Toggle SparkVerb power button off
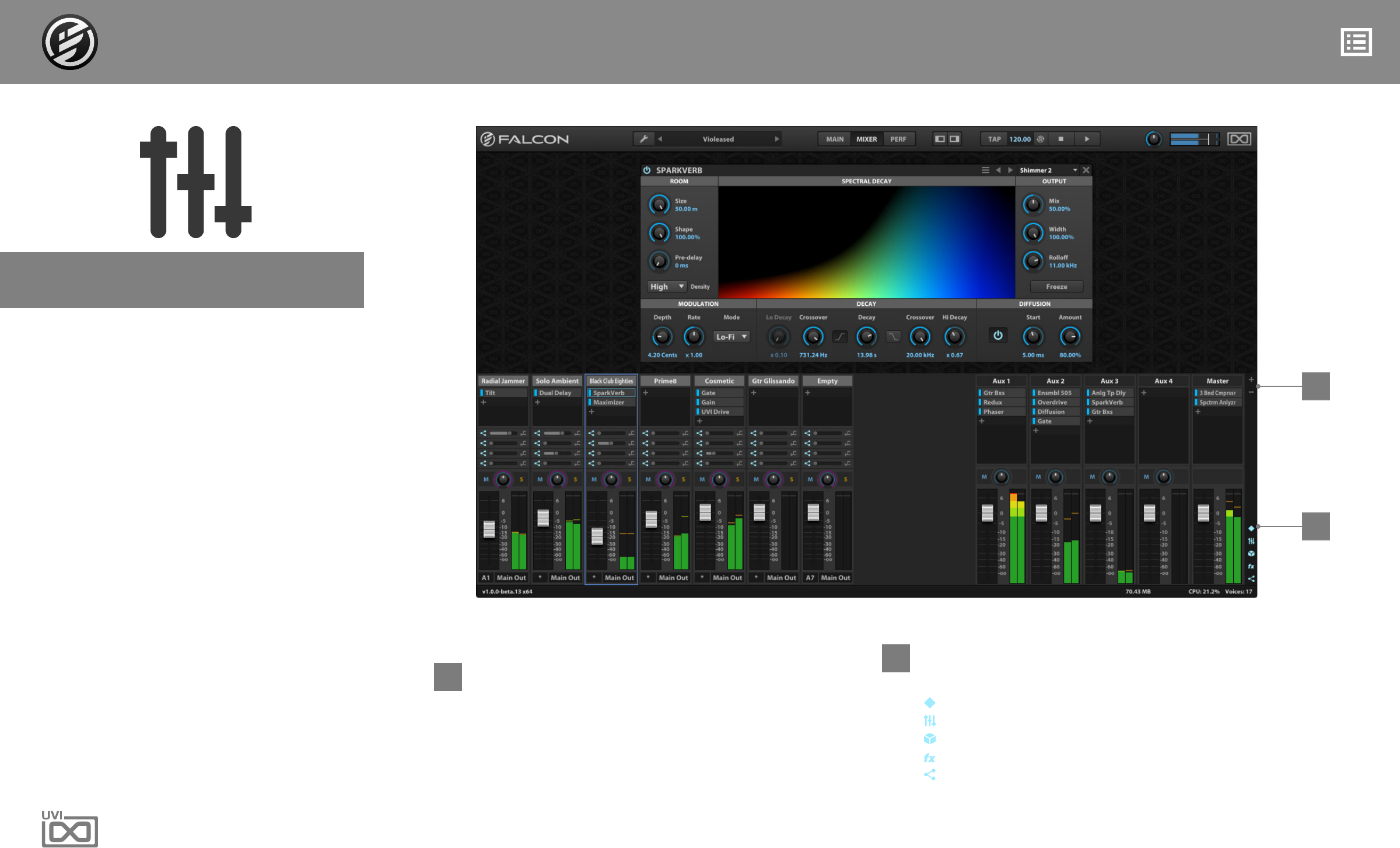Image resolution: width=1400 pixels, height=848 pixels. click(647, 170)
